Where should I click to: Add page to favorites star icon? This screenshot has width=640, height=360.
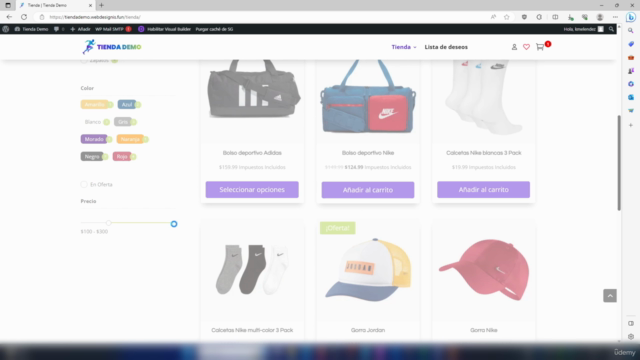[507, 17]
